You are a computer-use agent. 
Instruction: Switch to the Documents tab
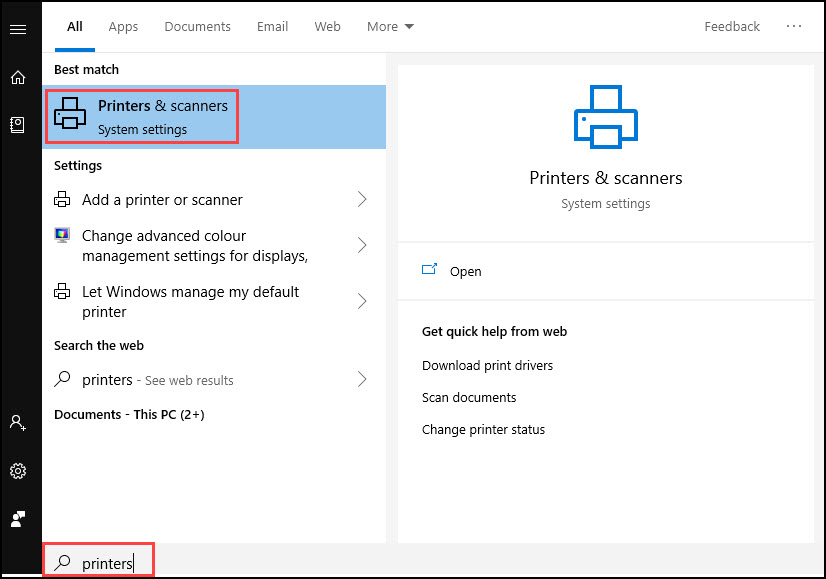(197, 27)
